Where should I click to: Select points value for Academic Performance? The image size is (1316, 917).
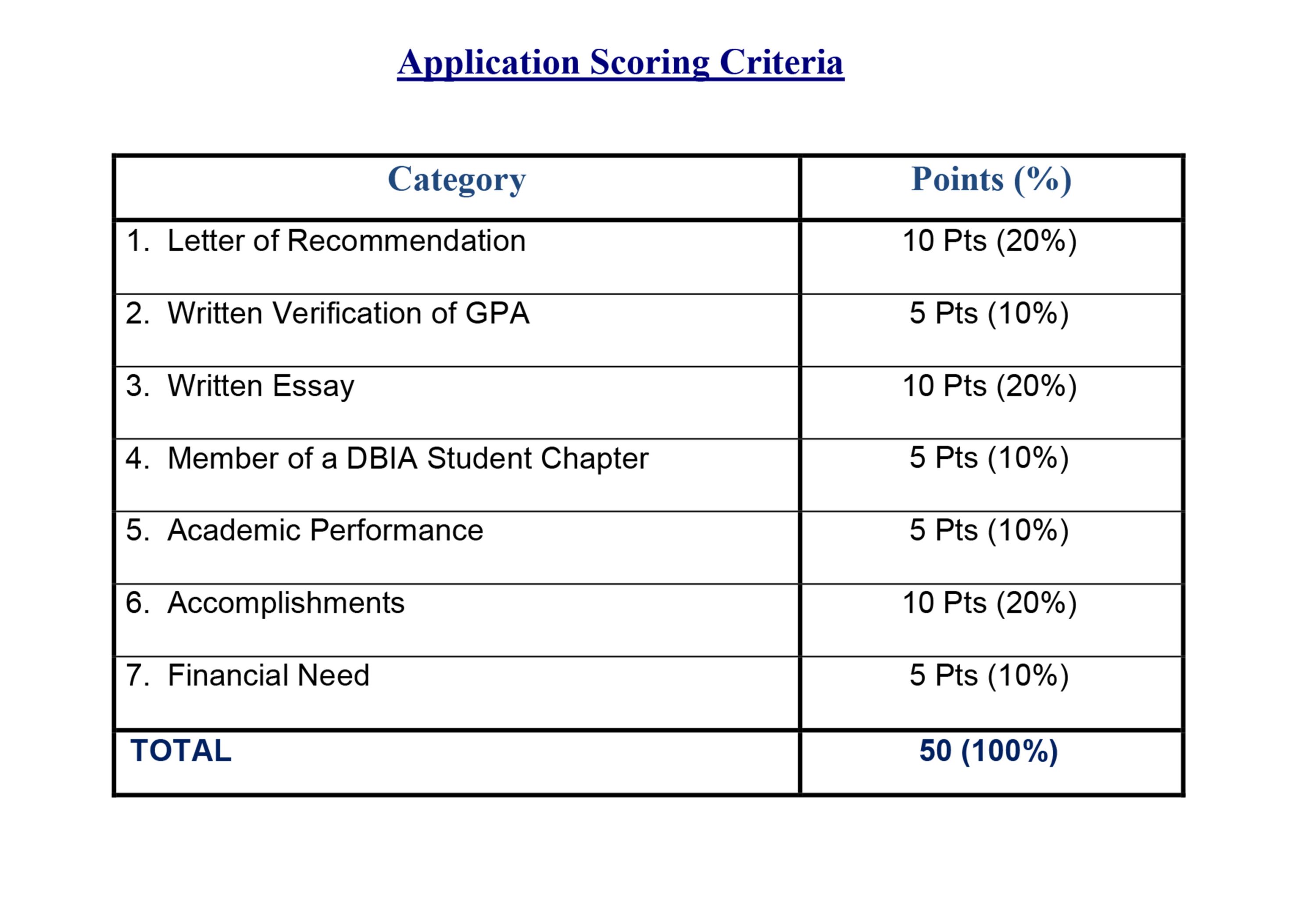tap(989, 530)
